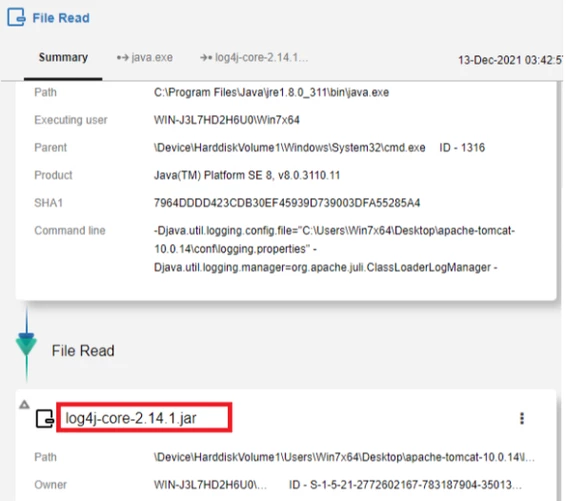
Task: Click the SHA1 label
Action: click(49, 203)
